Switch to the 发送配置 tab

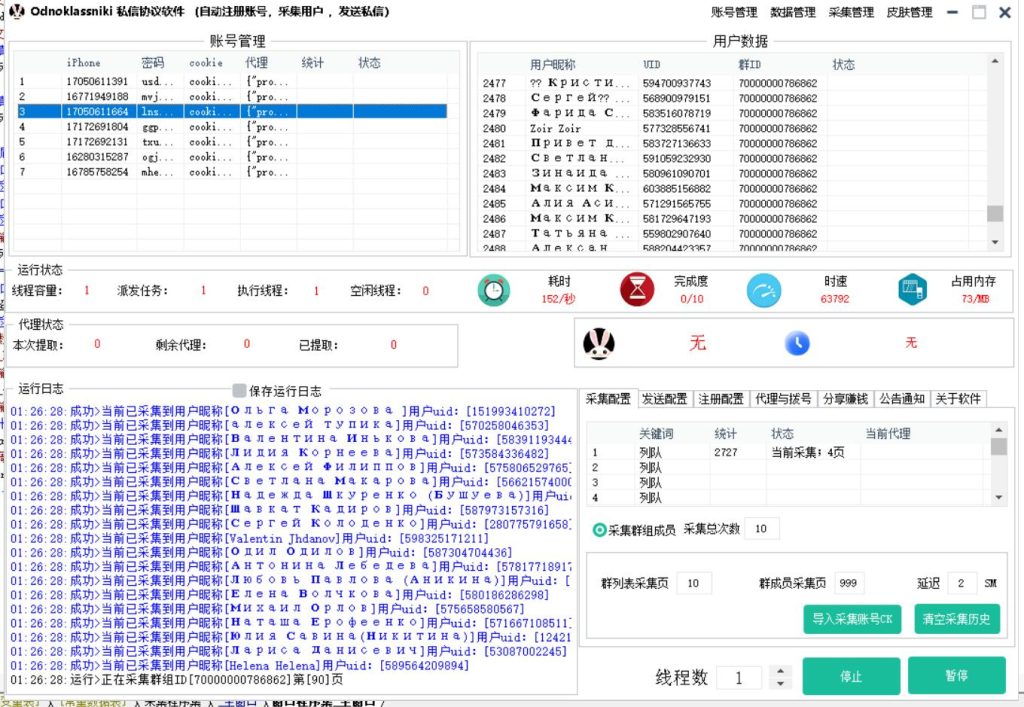click(665, 398)
